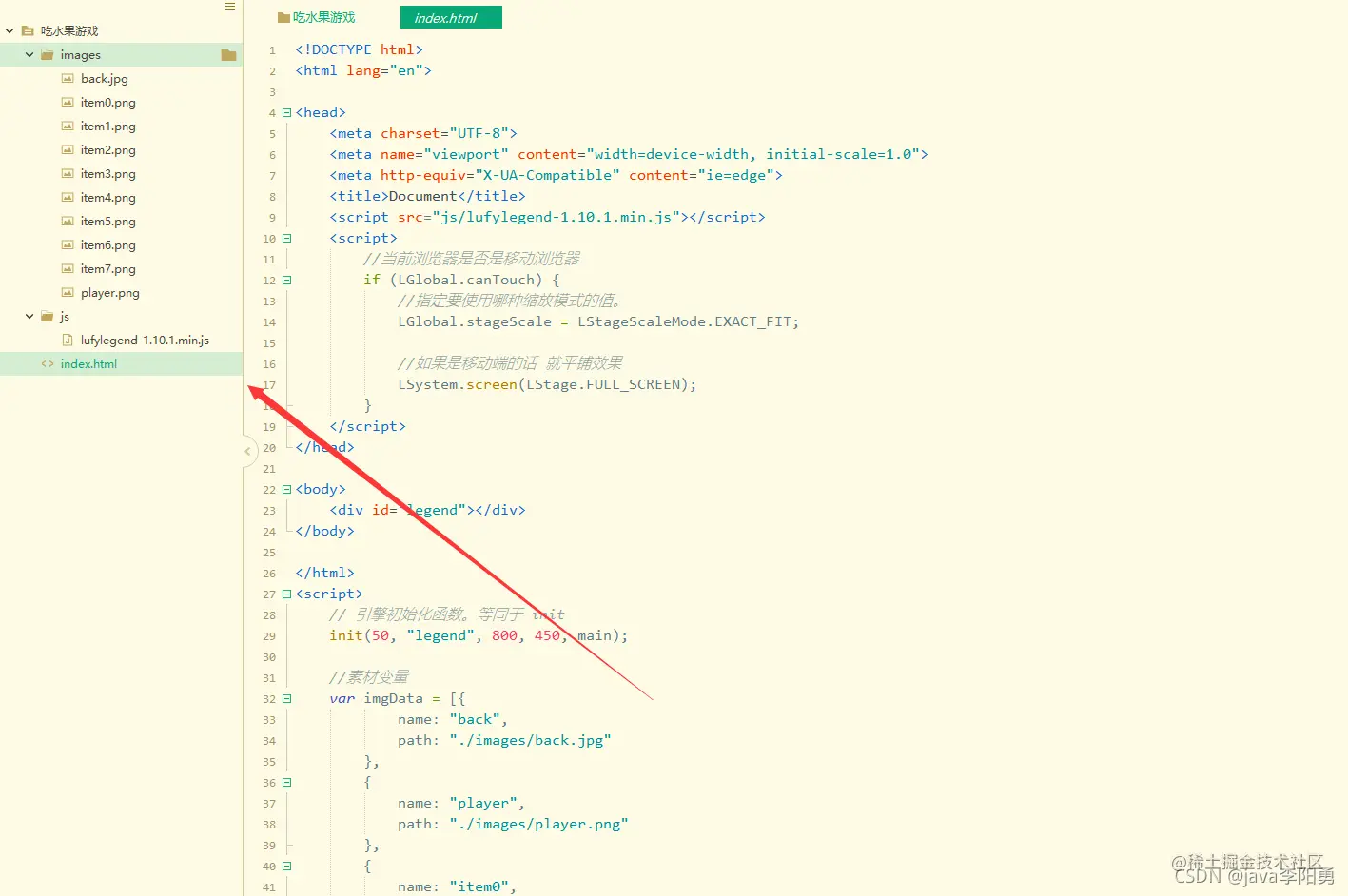Open item7.png in the file tree
Image resolution: width=1348 pixels, height=896 pixels.
tap(108, 269)
